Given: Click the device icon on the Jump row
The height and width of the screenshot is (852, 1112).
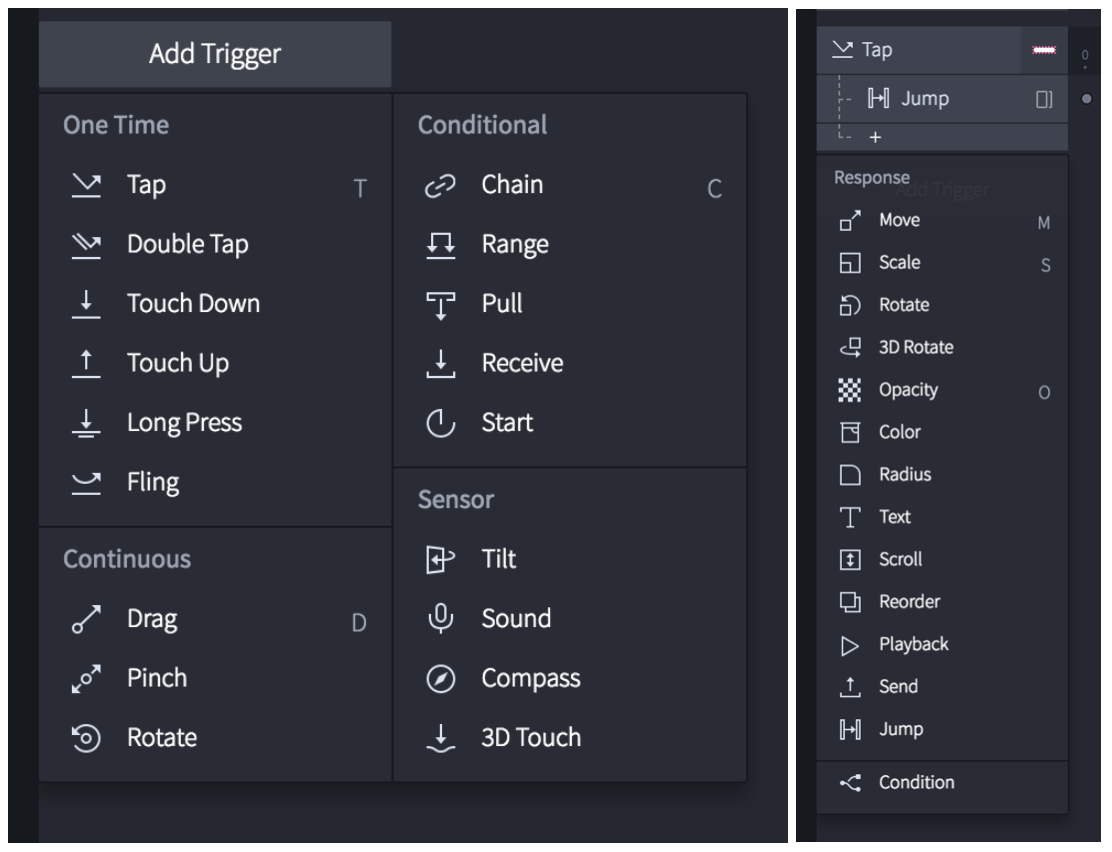Looking at the screenshot, I should tap(1044, 99).
